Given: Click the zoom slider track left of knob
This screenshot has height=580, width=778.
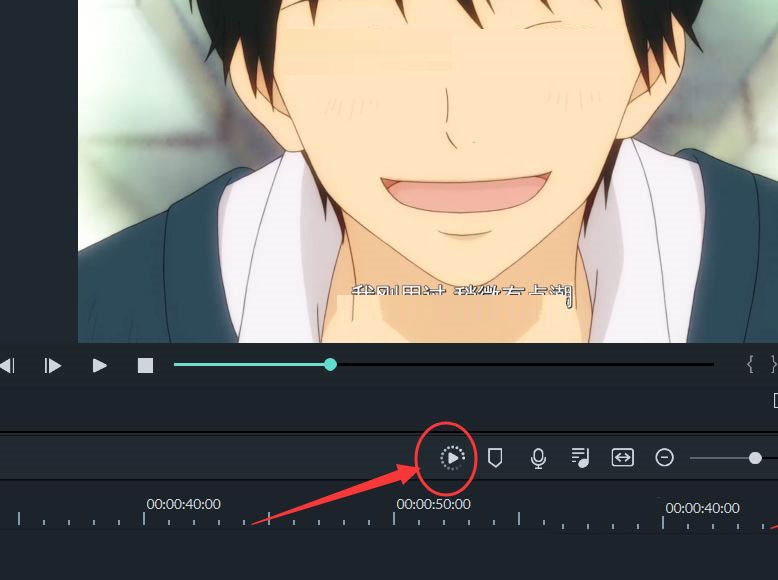Looking at the screenshot, I should click(x=719, y=458).
